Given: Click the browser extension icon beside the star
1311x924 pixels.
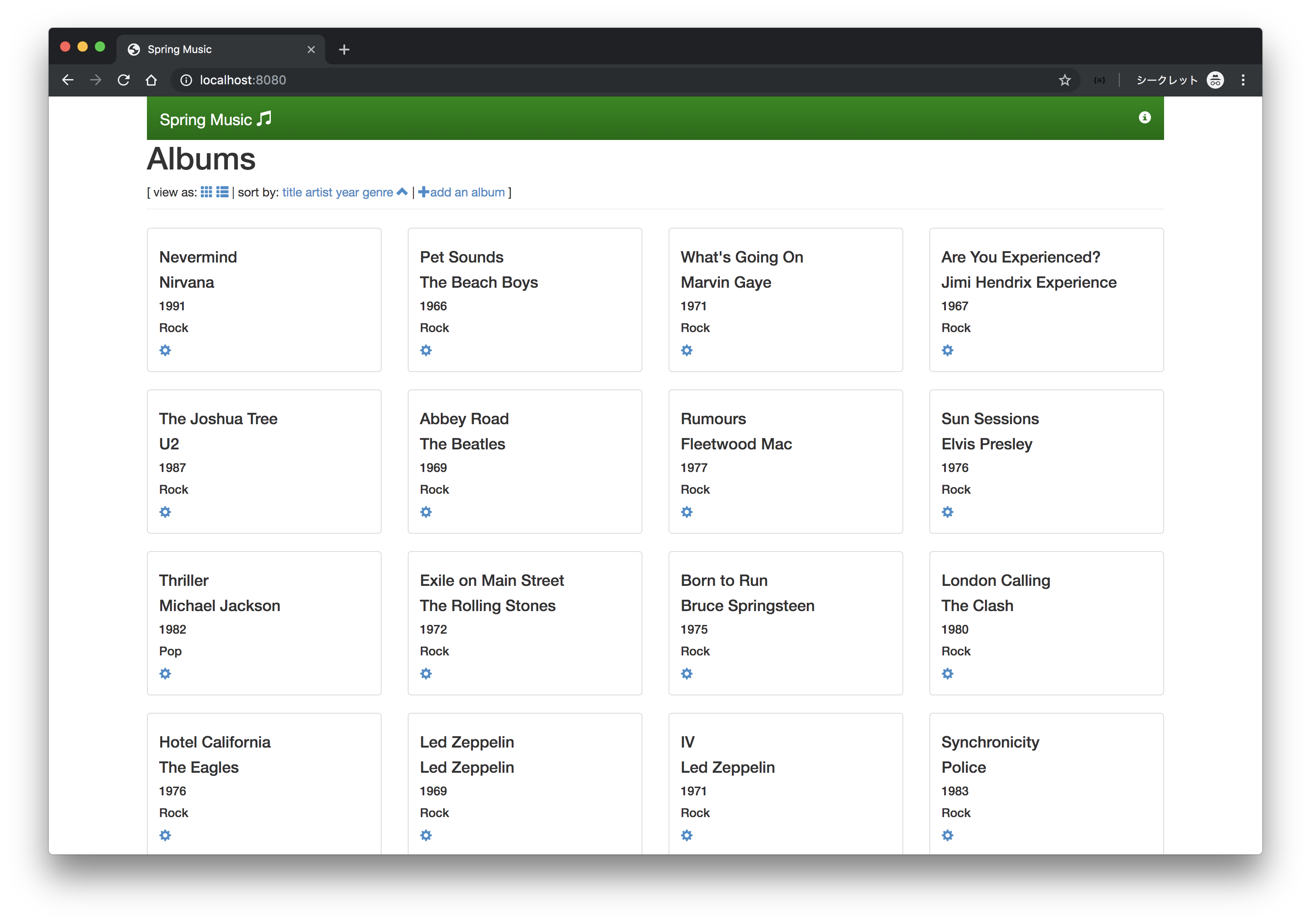Looking at the screenshot, I should click(1099, 80).
